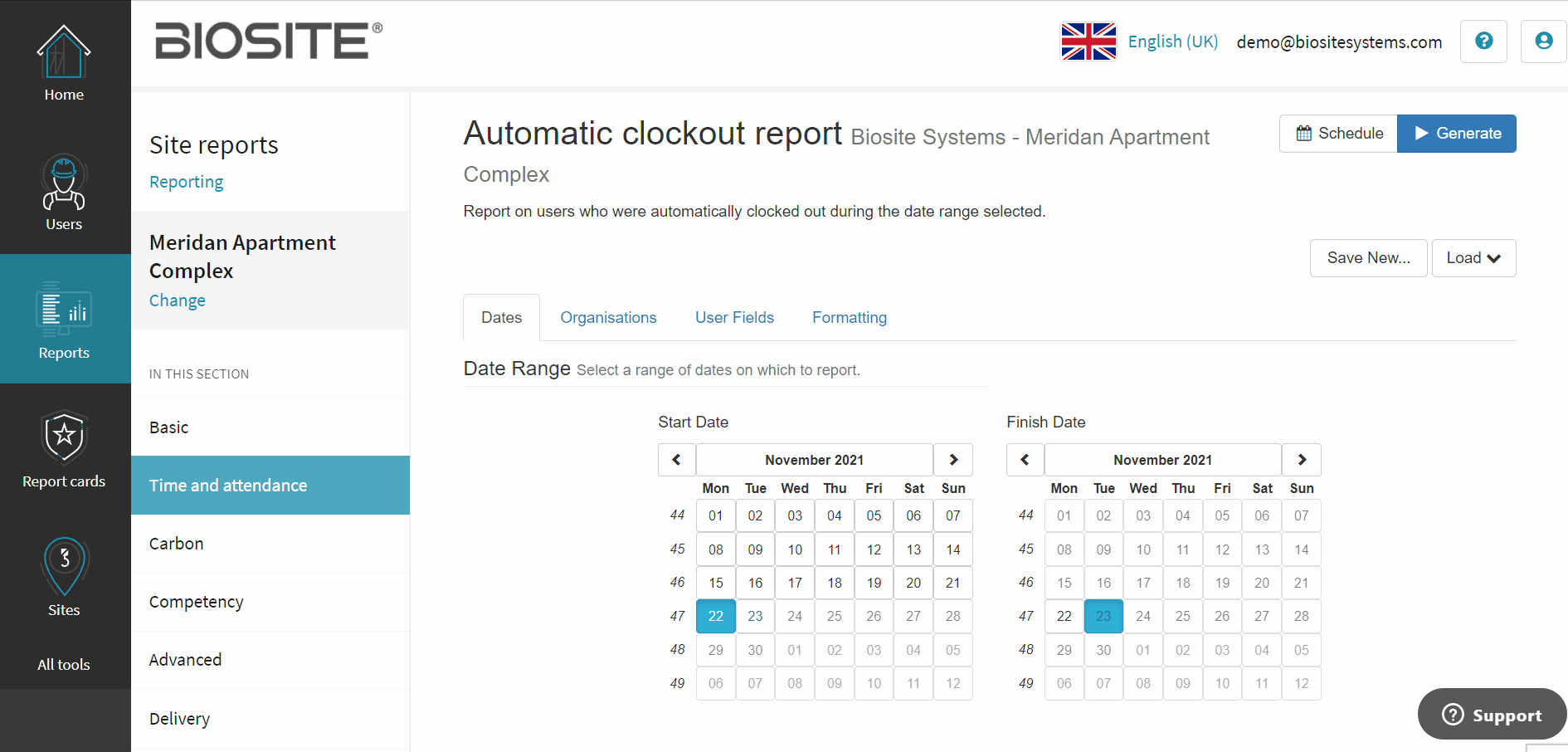Go to previous month in Finish Date calendar

pos(1025,460)
